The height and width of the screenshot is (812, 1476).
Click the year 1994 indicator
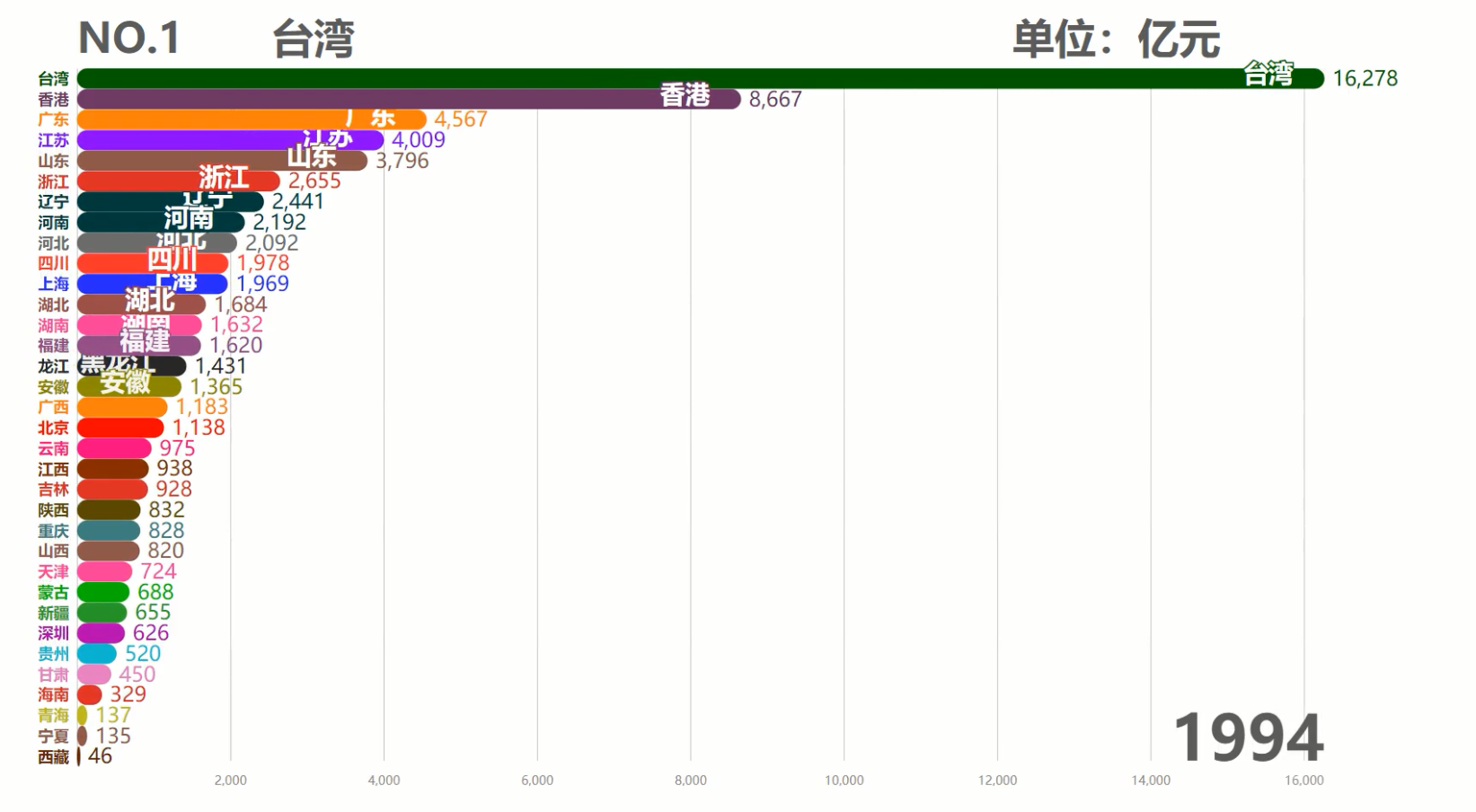pos(1249,737)
